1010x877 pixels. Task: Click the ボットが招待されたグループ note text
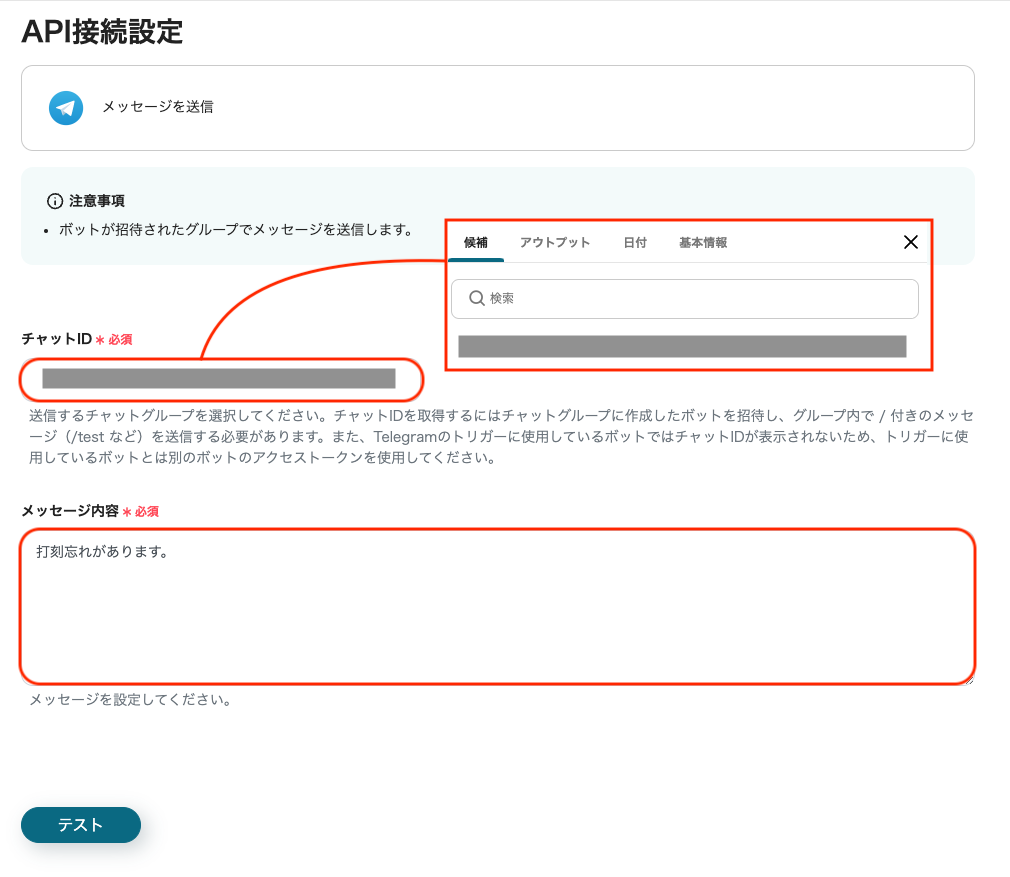click(236, 229)
